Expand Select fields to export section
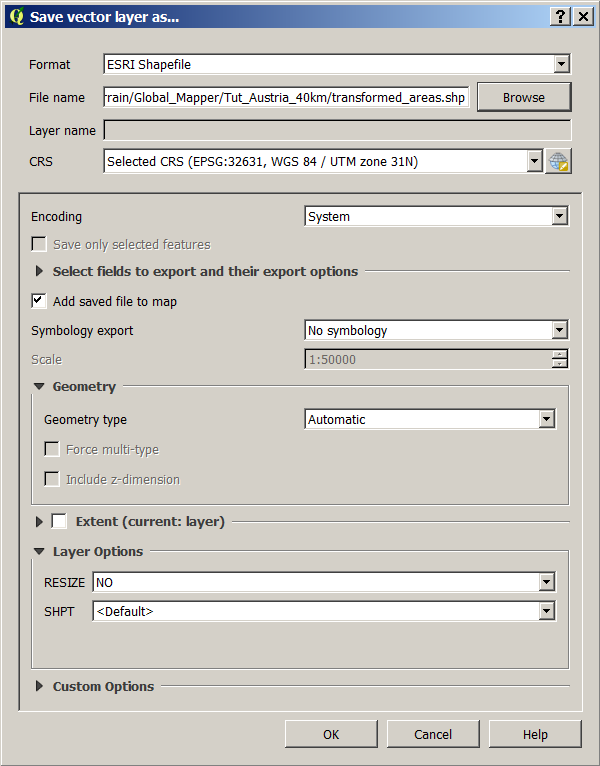Viewport: 600px width, 766px height. coord(40,271)
